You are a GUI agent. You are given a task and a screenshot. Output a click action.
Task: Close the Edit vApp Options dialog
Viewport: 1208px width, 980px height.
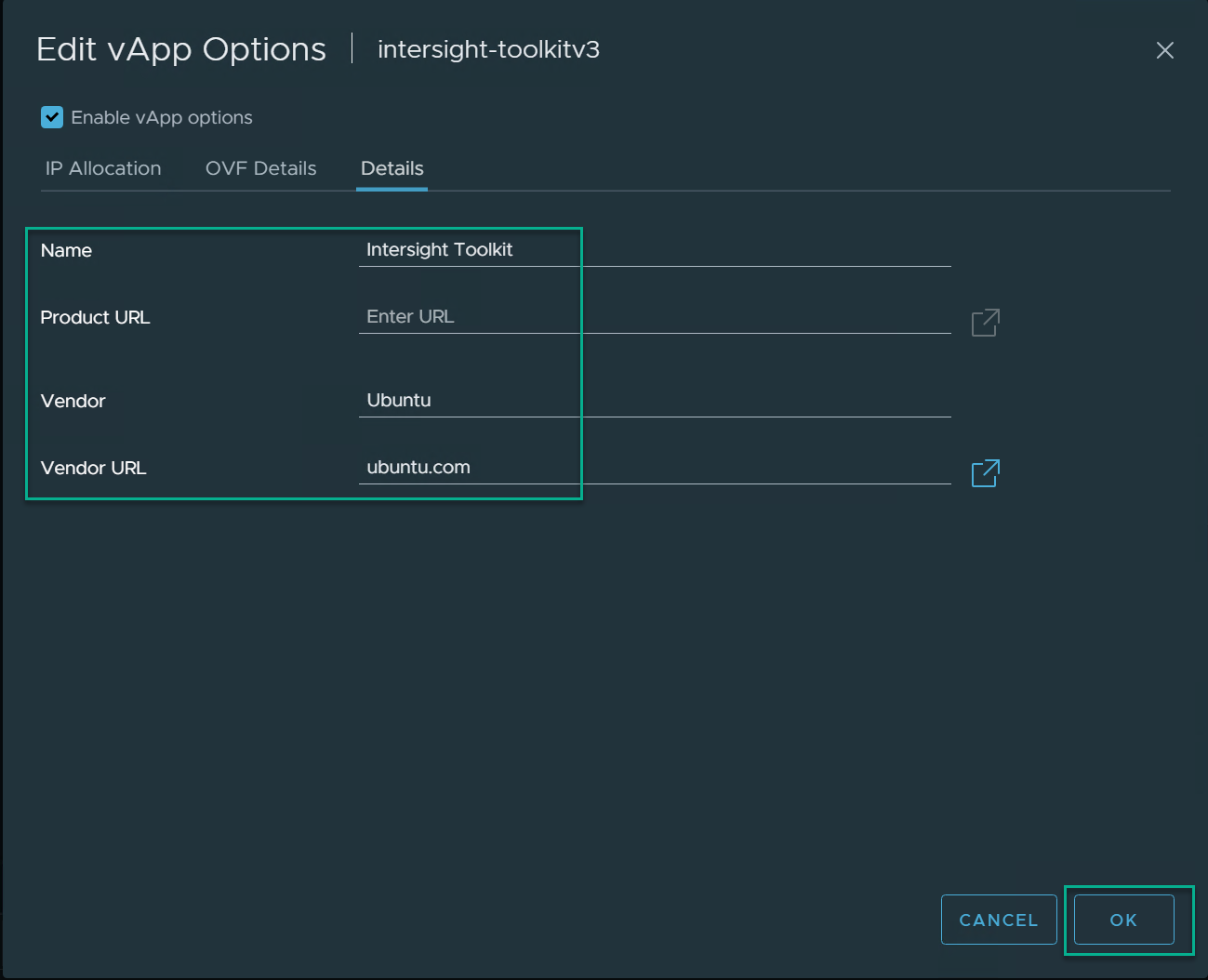tap(1164, 50)
